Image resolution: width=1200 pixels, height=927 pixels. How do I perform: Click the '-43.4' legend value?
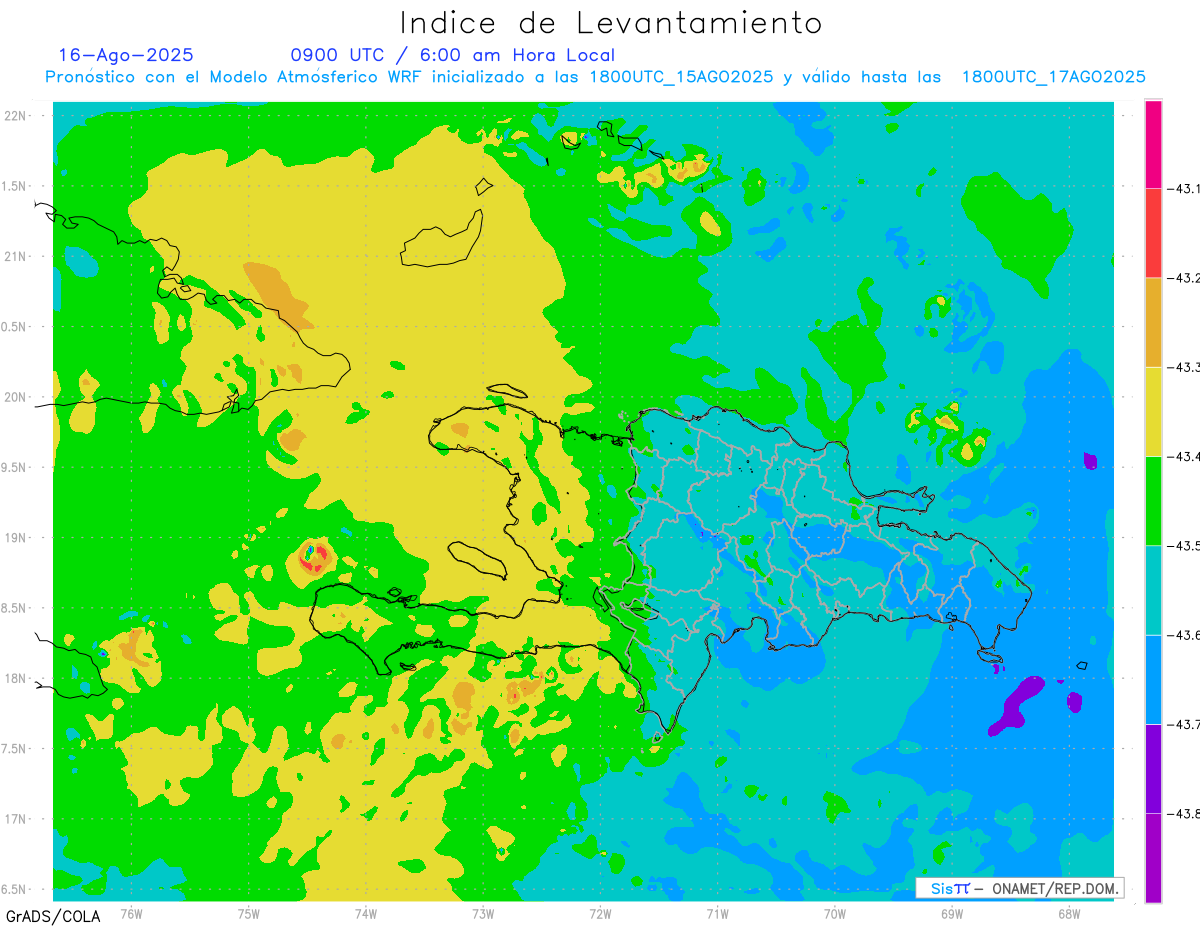click(x=1182, y=457)
